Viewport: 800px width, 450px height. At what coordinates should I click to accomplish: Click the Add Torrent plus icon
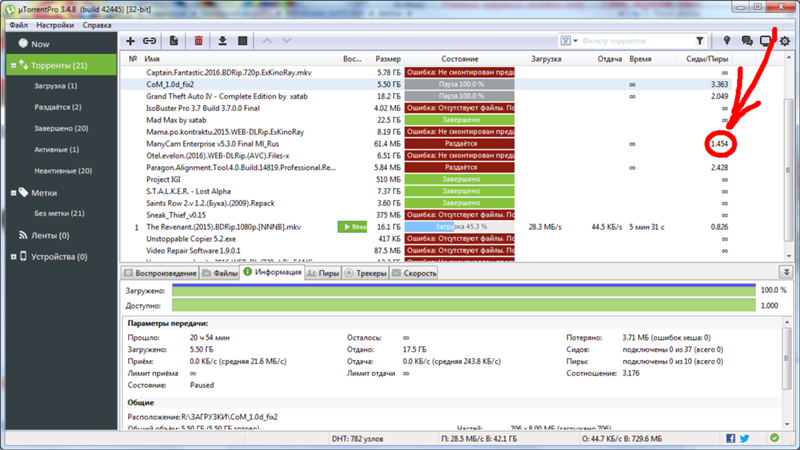131,41
